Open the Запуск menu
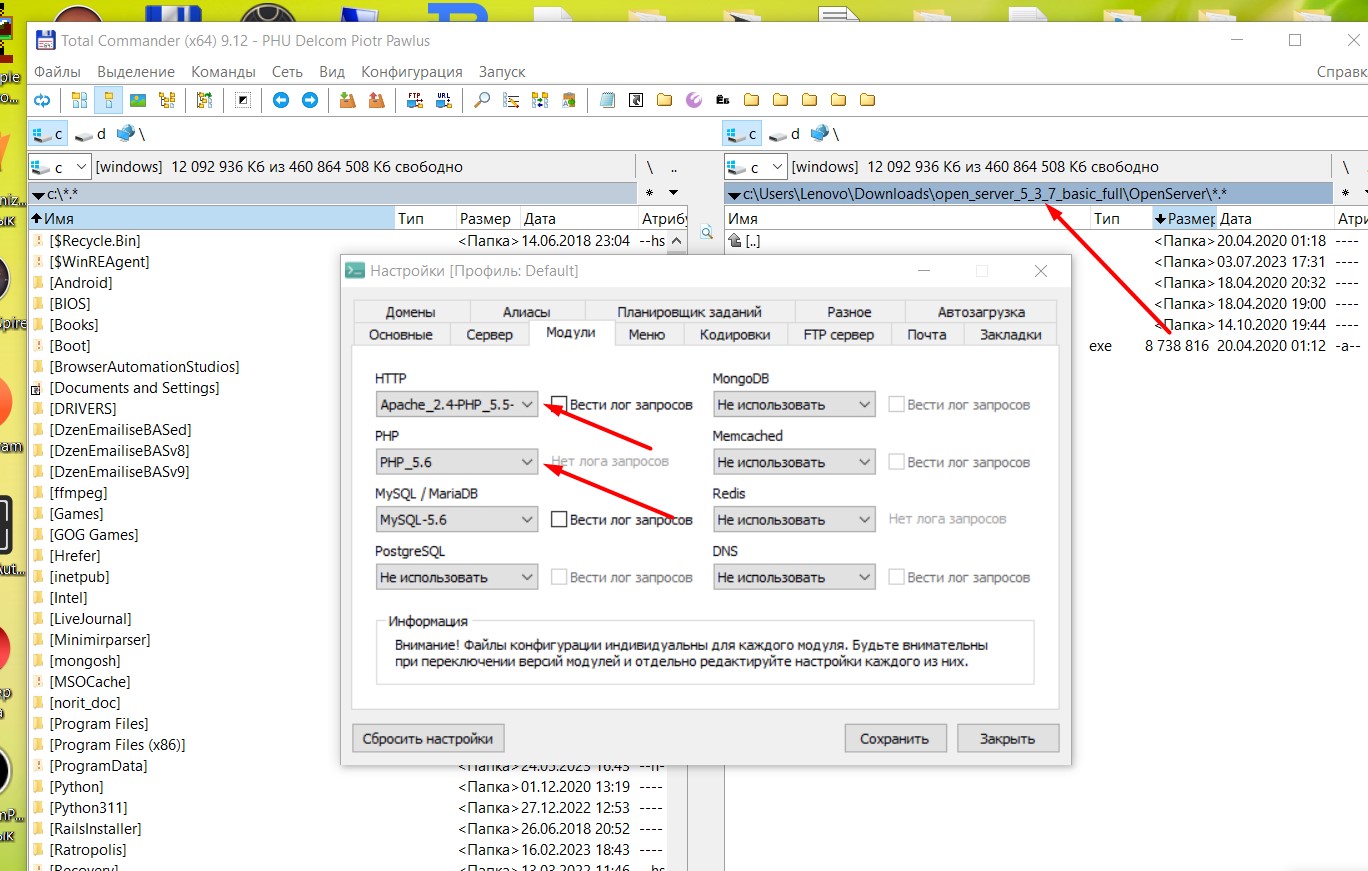Image resolution: width=1368 pixels, height=871 pixels. coord(502,72)
